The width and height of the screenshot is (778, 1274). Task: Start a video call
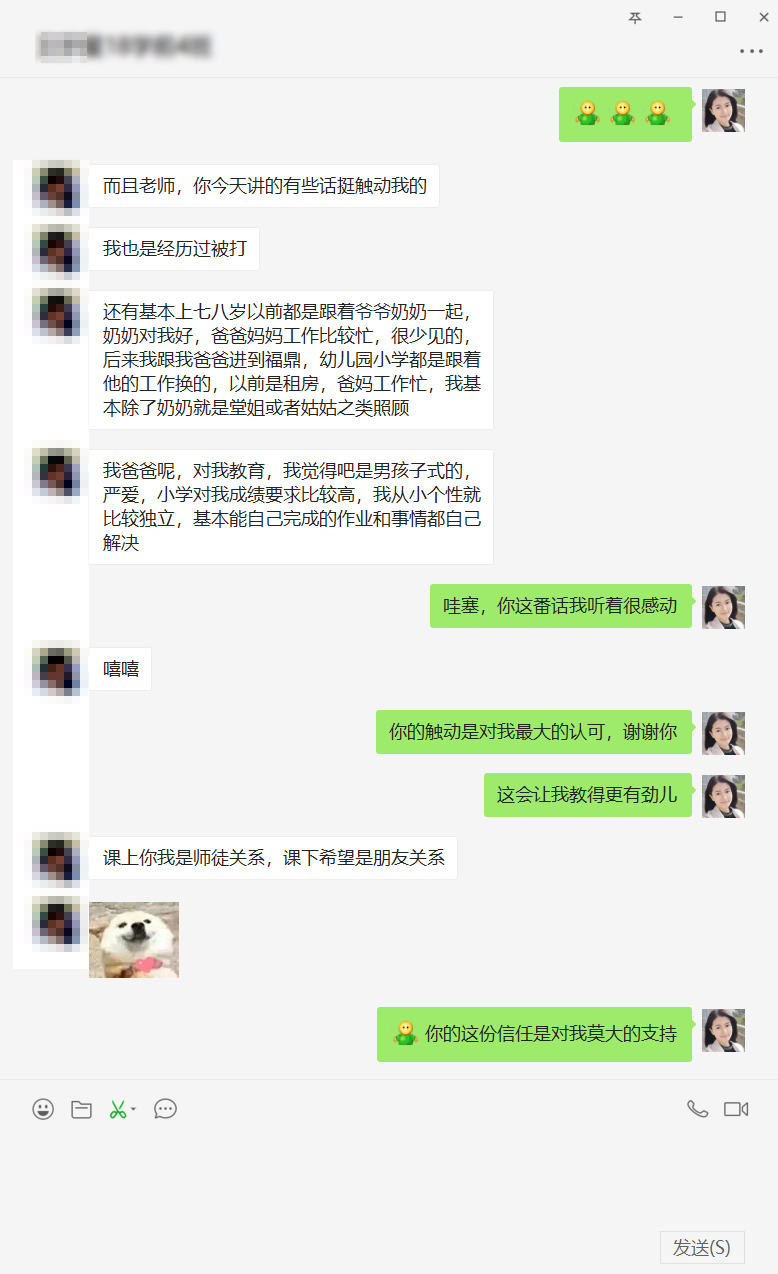[736, 1109]
